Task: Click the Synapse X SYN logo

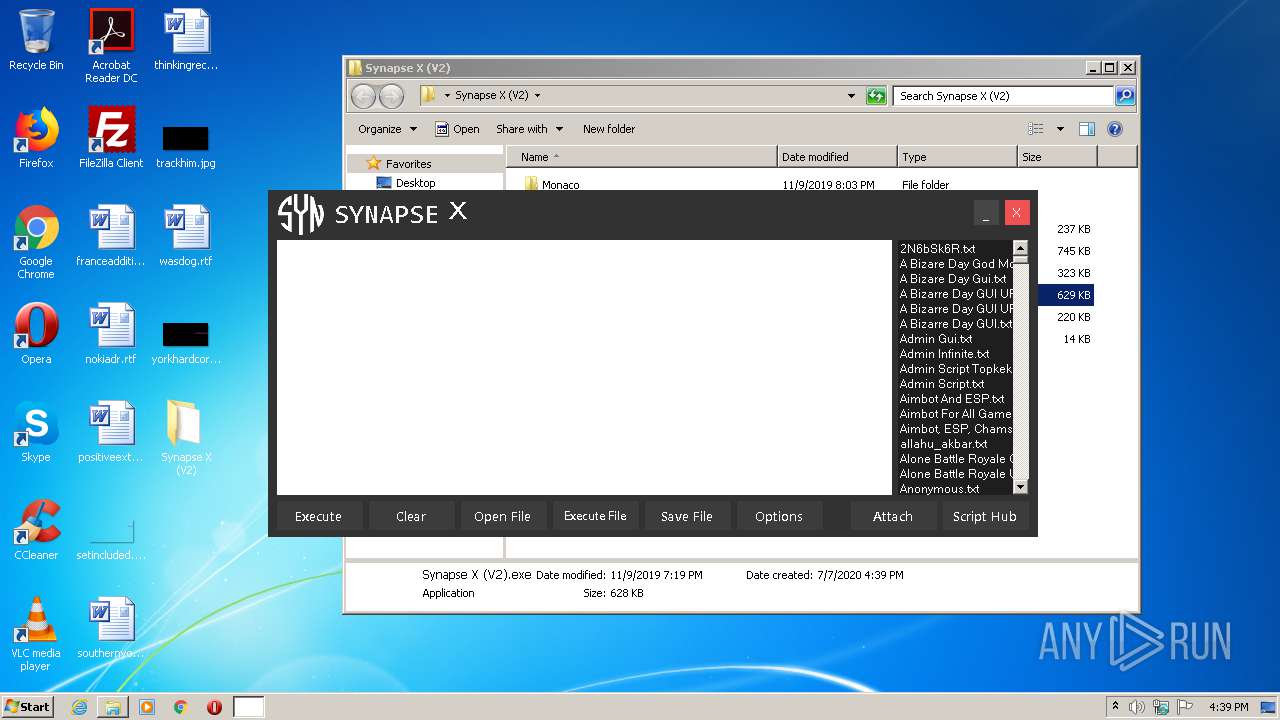Action: point(301,213)
